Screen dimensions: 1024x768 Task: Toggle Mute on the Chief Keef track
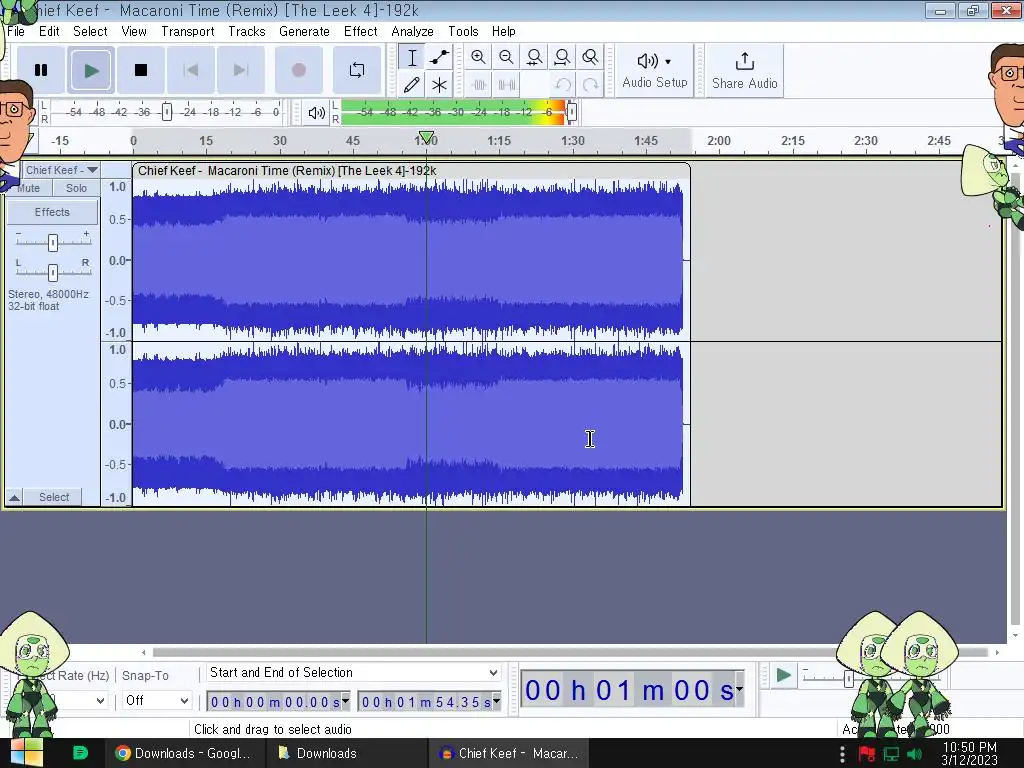[x=29, y=188]
